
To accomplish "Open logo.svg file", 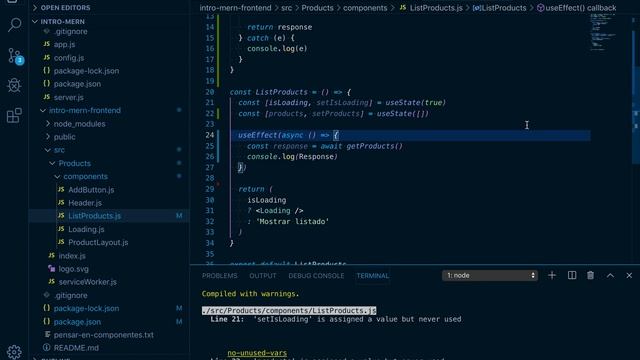I will tap(73, 269).
